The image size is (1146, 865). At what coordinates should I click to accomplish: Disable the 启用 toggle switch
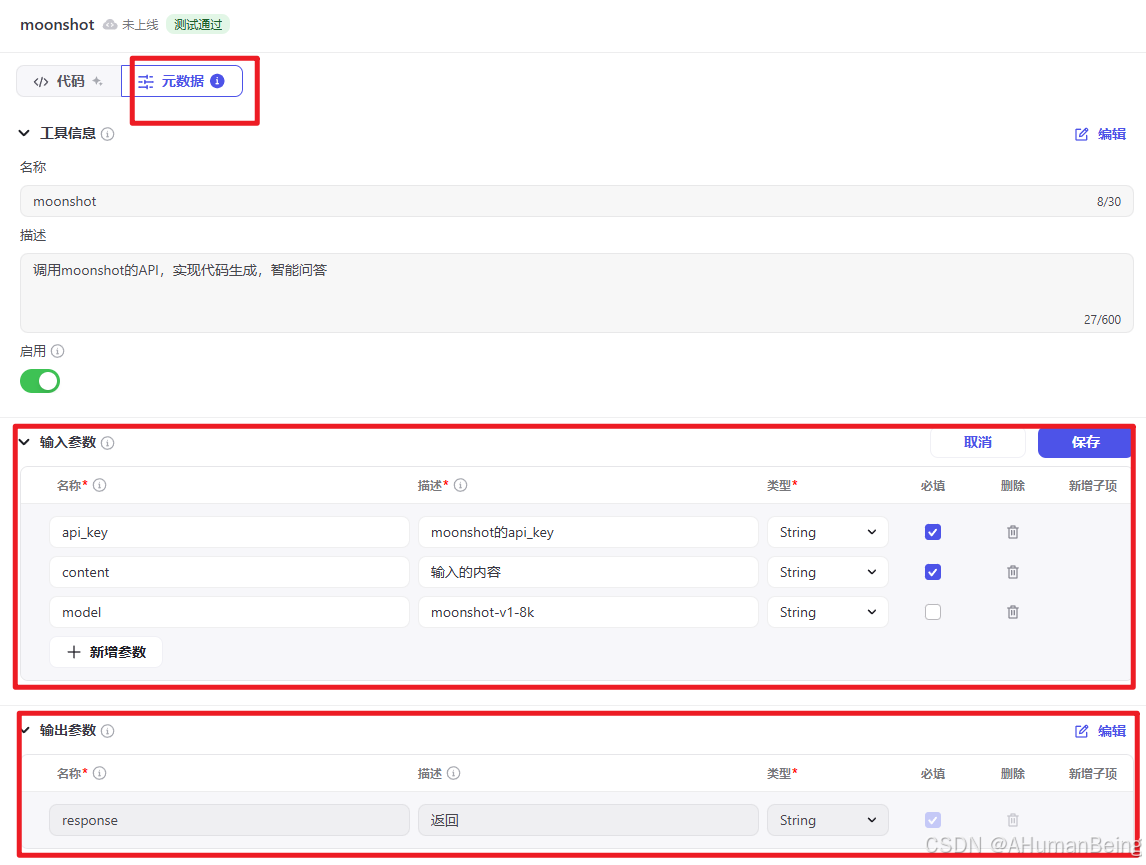(x=39, y=381)
